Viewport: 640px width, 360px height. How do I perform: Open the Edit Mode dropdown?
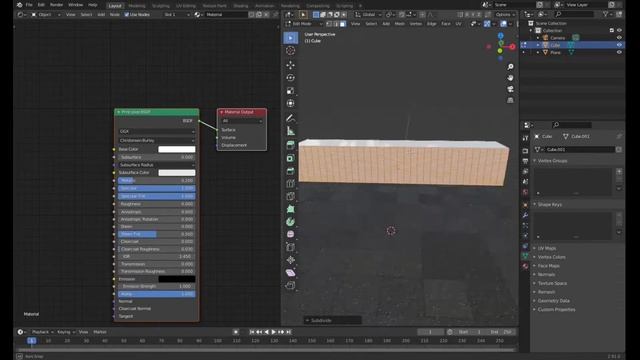[303, 24]
